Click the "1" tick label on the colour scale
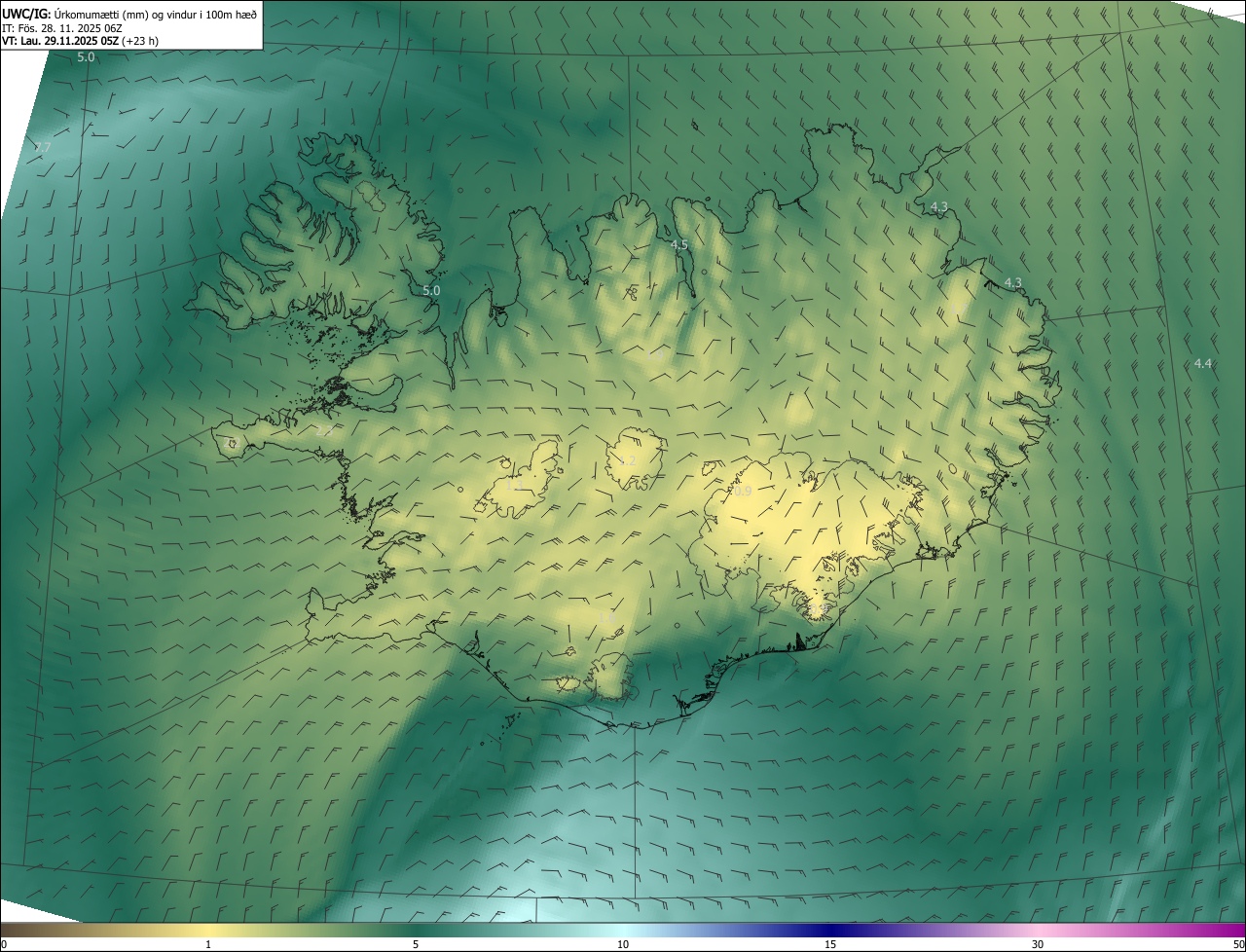The height and width of the screenshot is (952, 1246). 208,944
